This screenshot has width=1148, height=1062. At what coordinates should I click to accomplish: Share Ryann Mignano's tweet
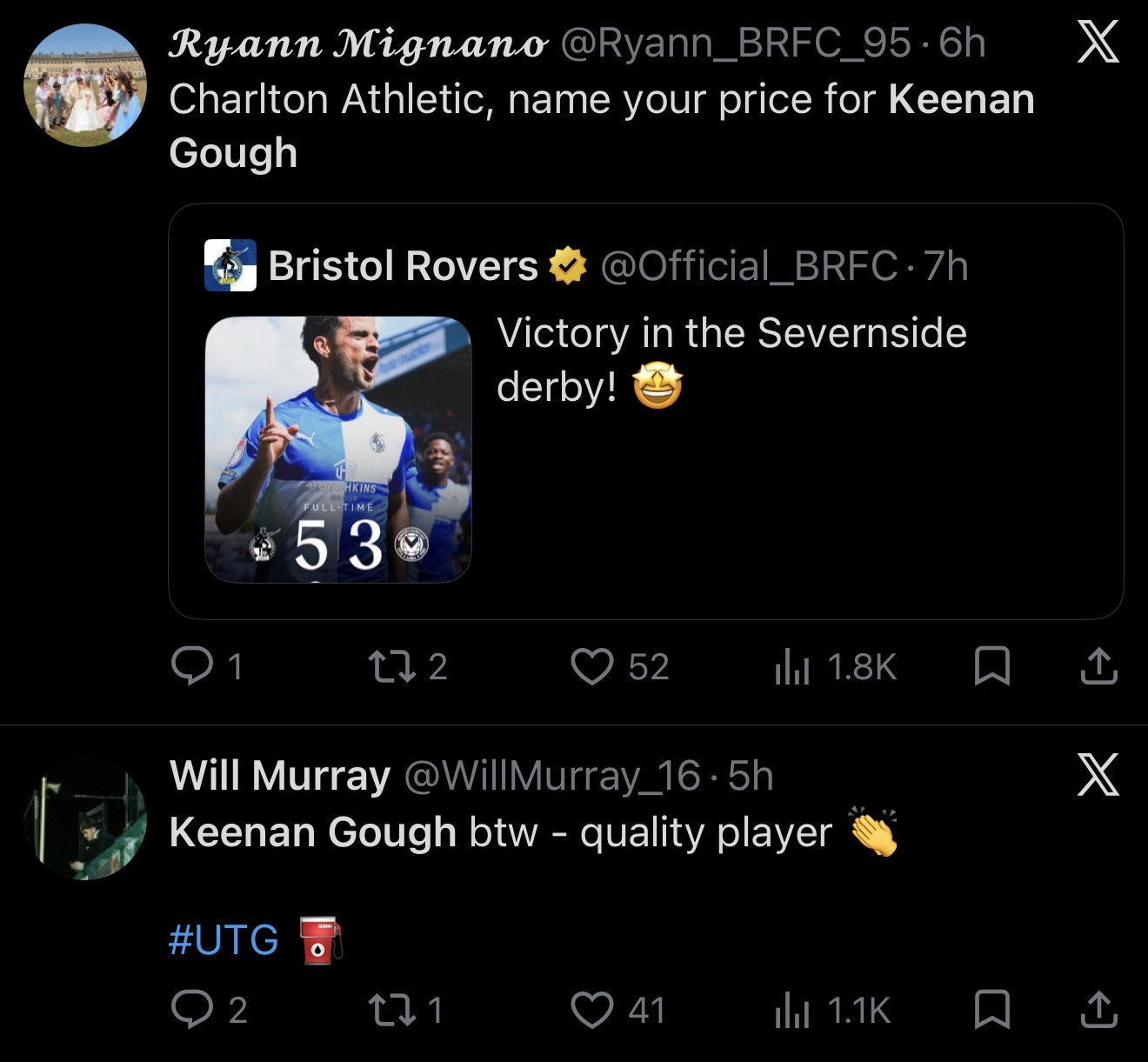(1098, 667)
